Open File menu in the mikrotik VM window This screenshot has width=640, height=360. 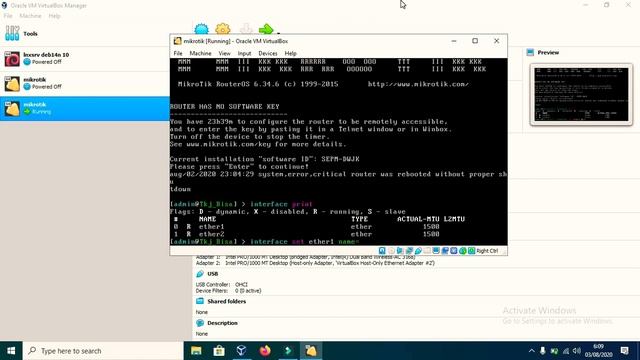click(x=178, y=53)
